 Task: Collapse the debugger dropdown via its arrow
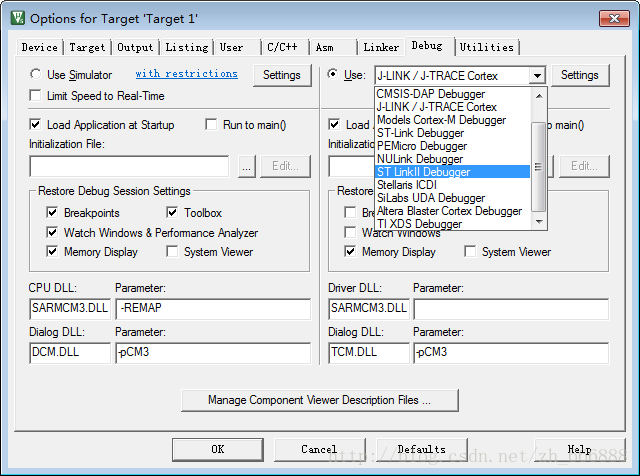coord(537,76)
